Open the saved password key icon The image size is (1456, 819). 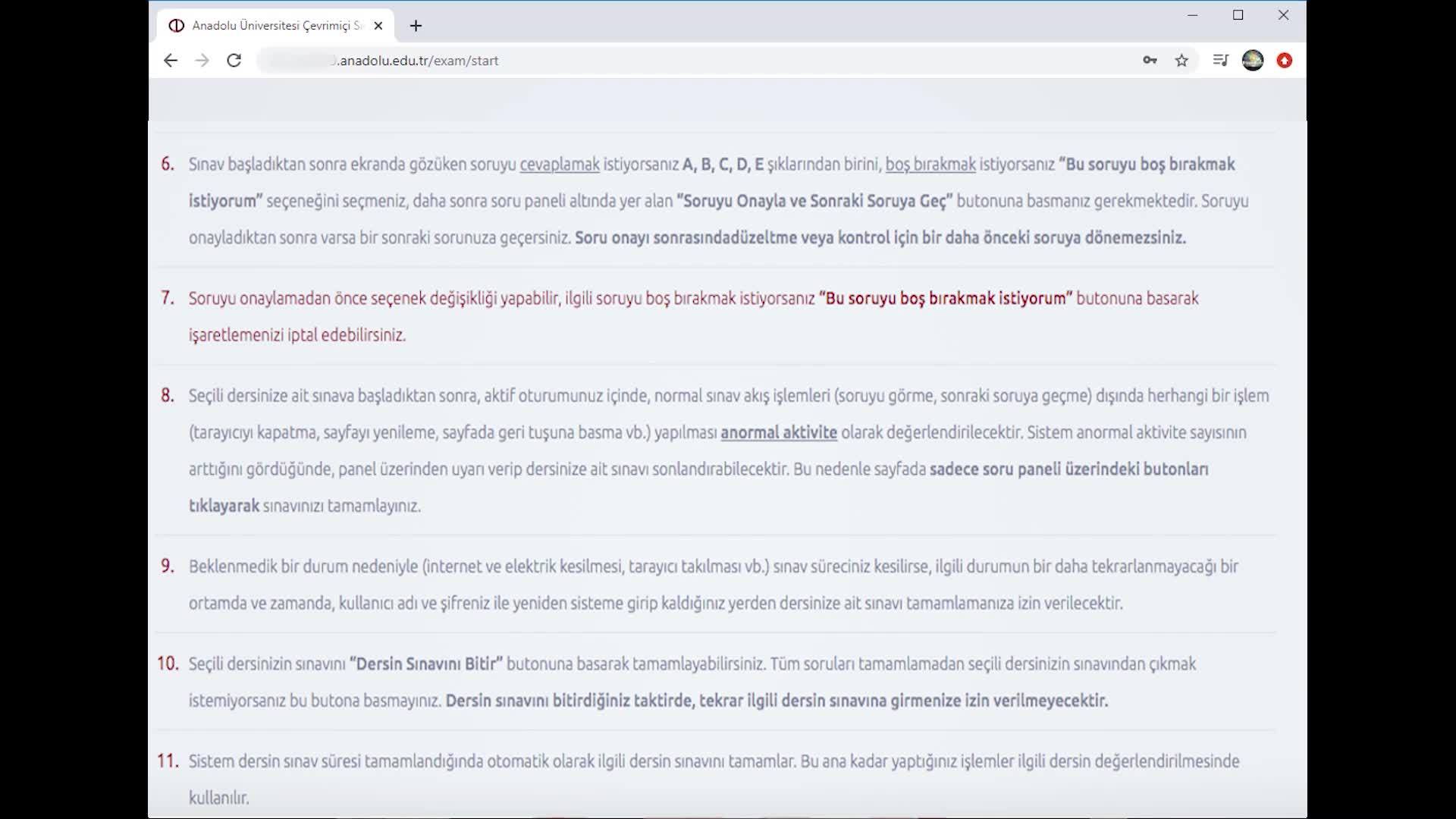1150,61
